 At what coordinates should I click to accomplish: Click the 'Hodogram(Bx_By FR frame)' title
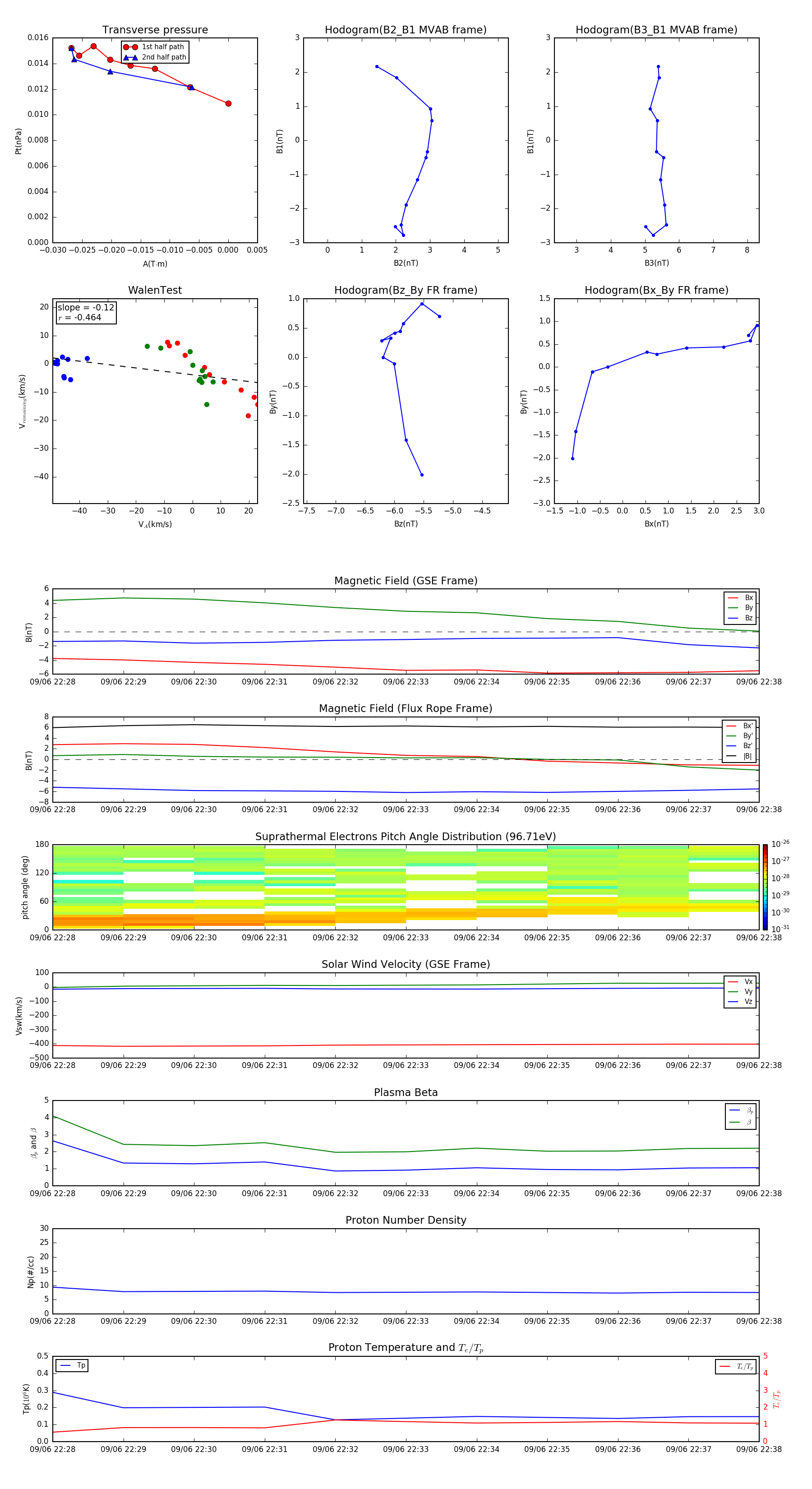656,290
